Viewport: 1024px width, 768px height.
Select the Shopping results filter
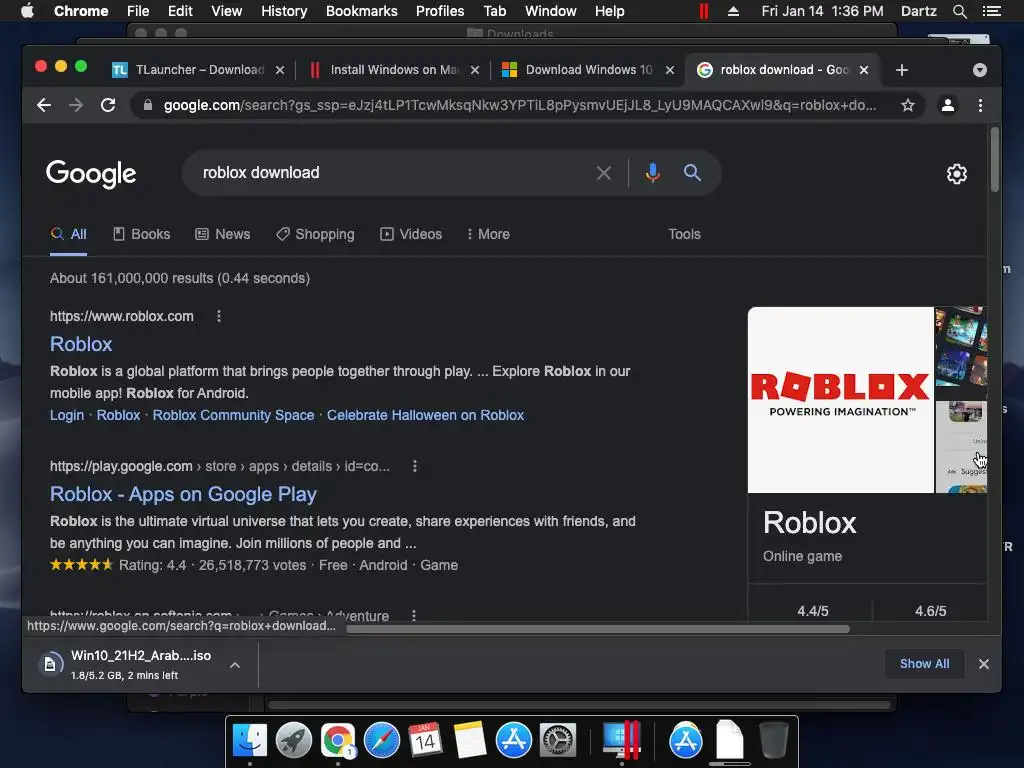click(315, 234)
